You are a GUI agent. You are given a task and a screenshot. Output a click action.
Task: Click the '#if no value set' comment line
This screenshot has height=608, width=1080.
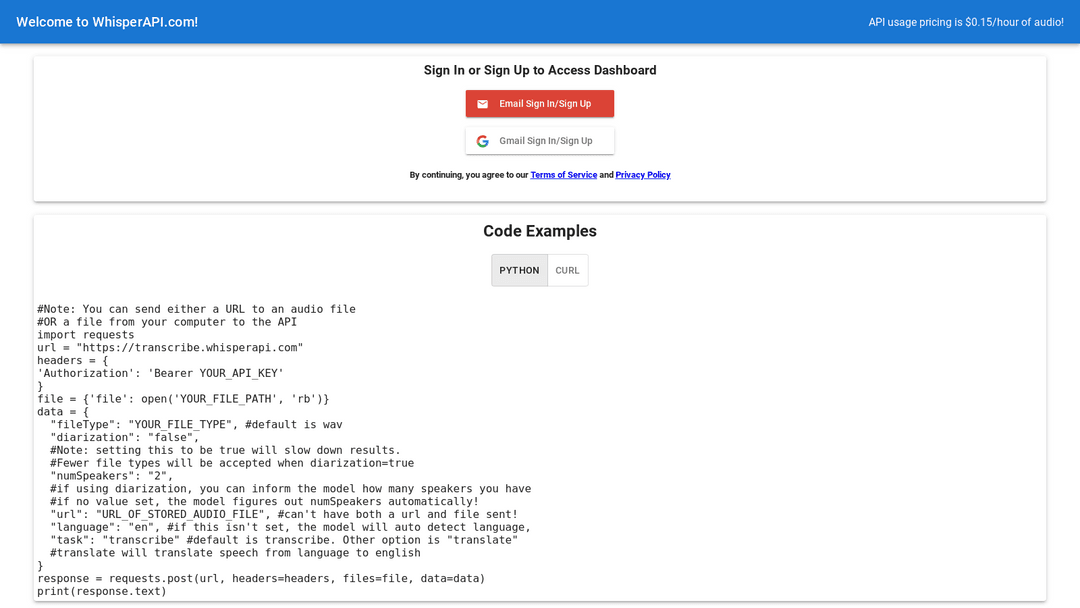[x=264, y=502]
